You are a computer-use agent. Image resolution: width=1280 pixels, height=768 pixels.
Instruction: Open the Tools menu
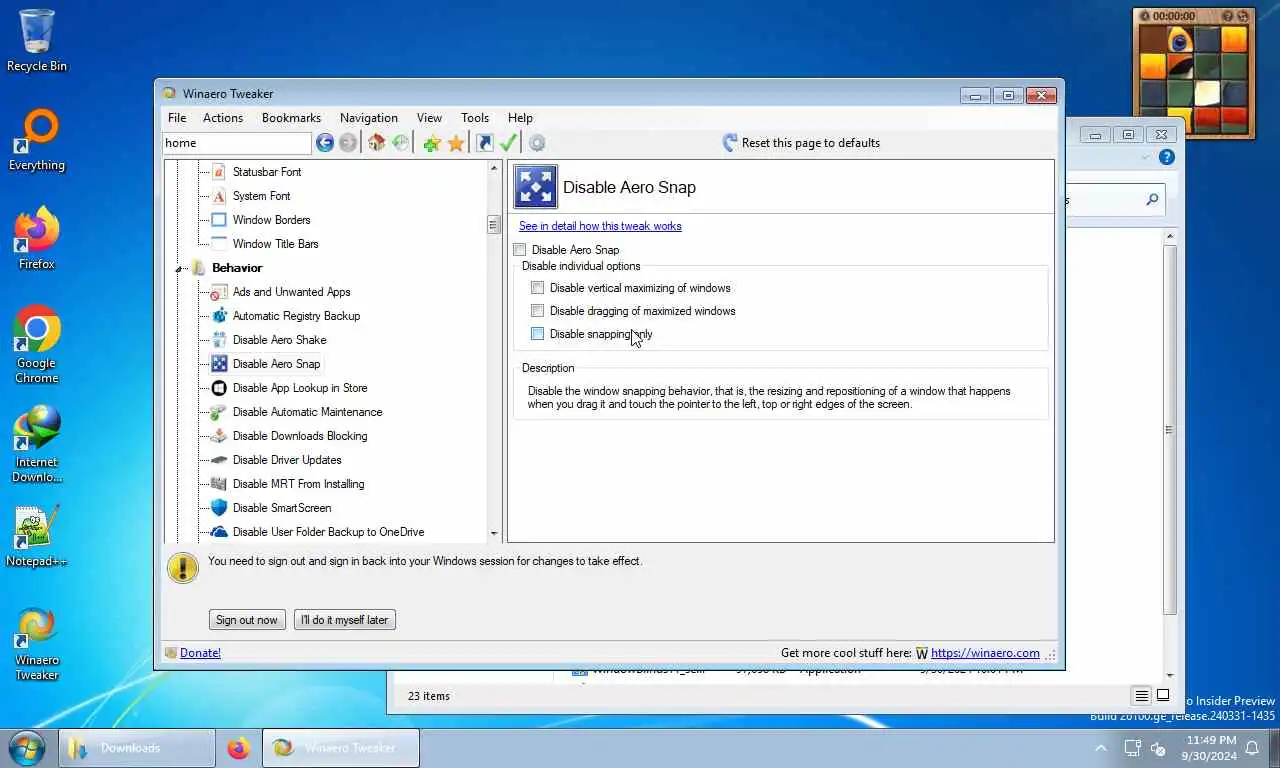pos(475,118)
